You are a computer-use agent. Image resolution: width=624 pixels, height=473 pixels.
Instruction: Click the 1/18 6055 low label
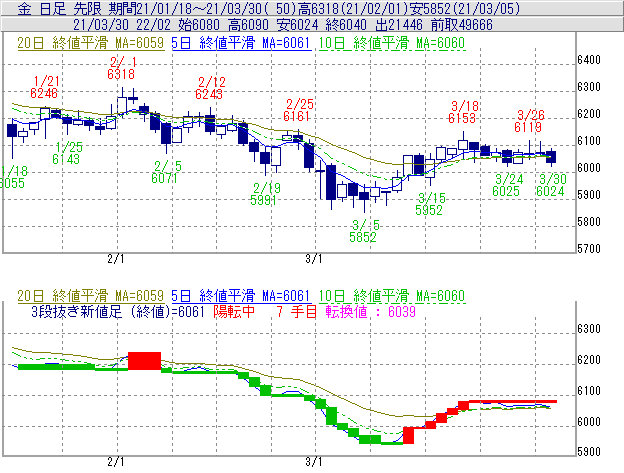coord(13,177)
